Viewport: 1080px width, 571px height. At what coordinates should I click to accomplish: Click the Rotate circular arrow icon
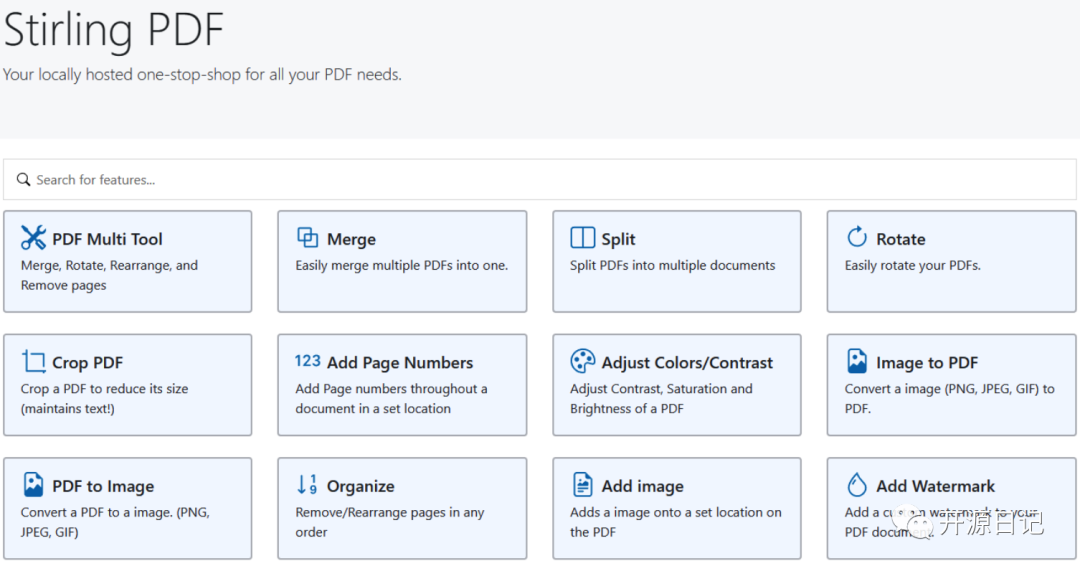857,237
